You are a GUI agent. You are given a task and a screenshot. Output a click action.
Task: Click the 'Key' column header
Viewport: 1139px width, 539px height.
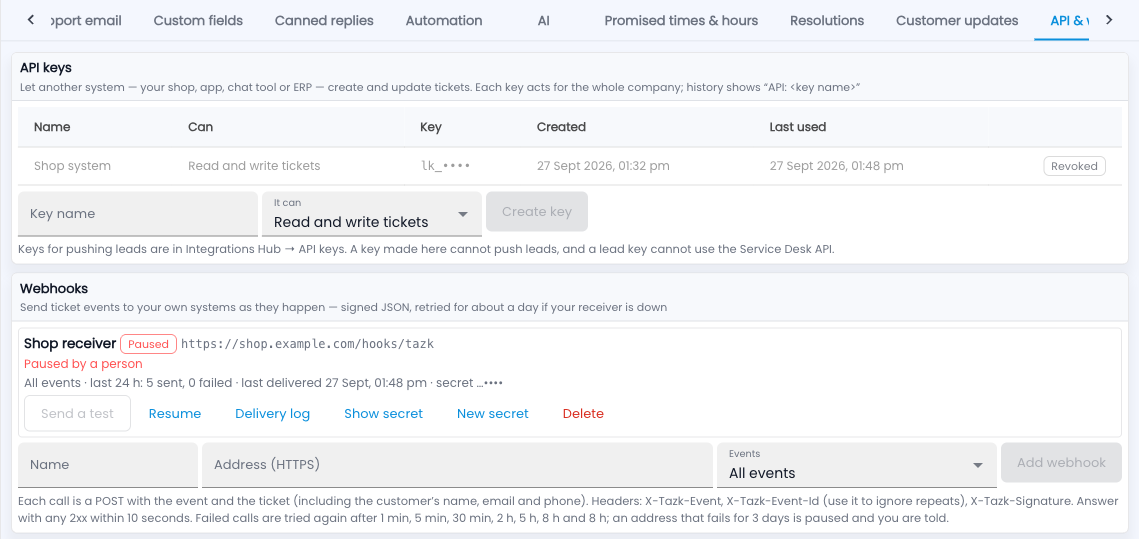coord(431,126)
